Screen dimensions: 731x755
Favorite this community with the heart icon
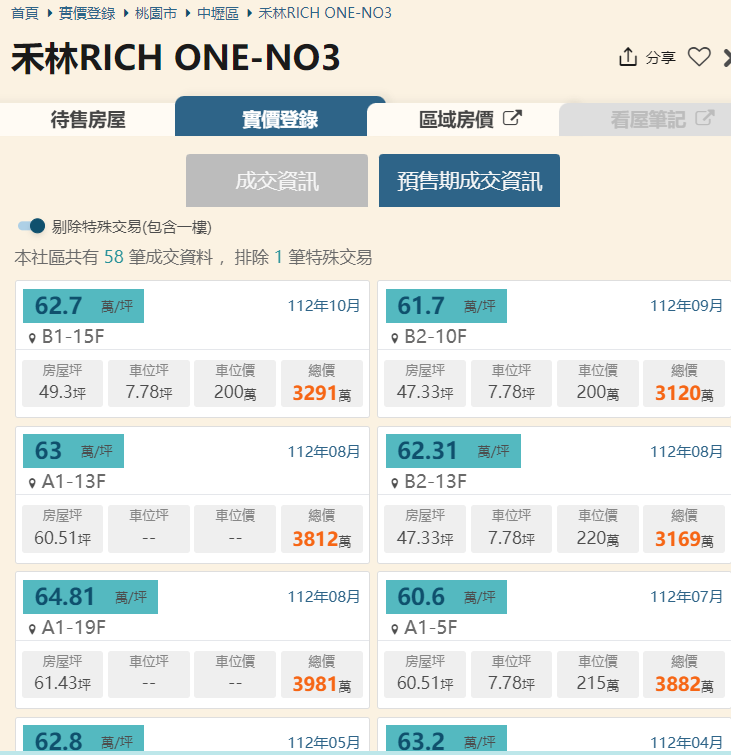tap(699, 57)
